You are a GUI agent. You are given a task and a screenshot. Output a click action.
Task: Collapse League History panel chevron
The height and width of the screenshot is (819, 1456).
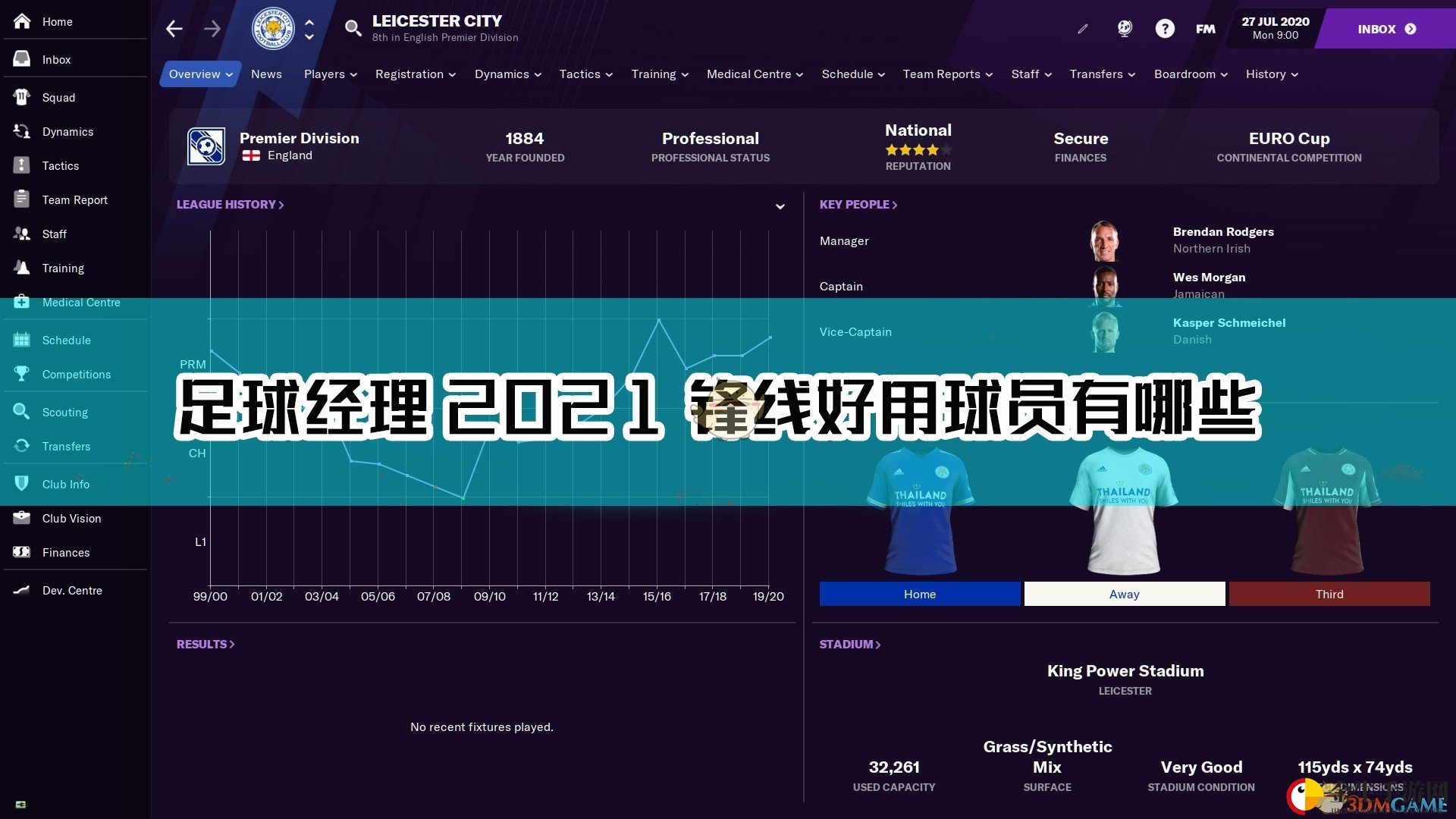pyautogui.click(x=780, y=206)
